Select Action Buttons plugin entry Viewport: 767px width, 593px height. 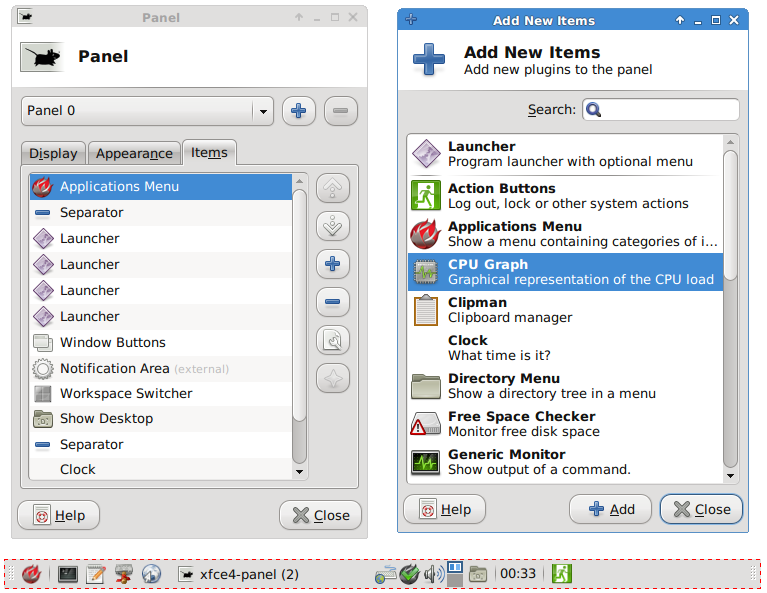[x=565, y=196]
